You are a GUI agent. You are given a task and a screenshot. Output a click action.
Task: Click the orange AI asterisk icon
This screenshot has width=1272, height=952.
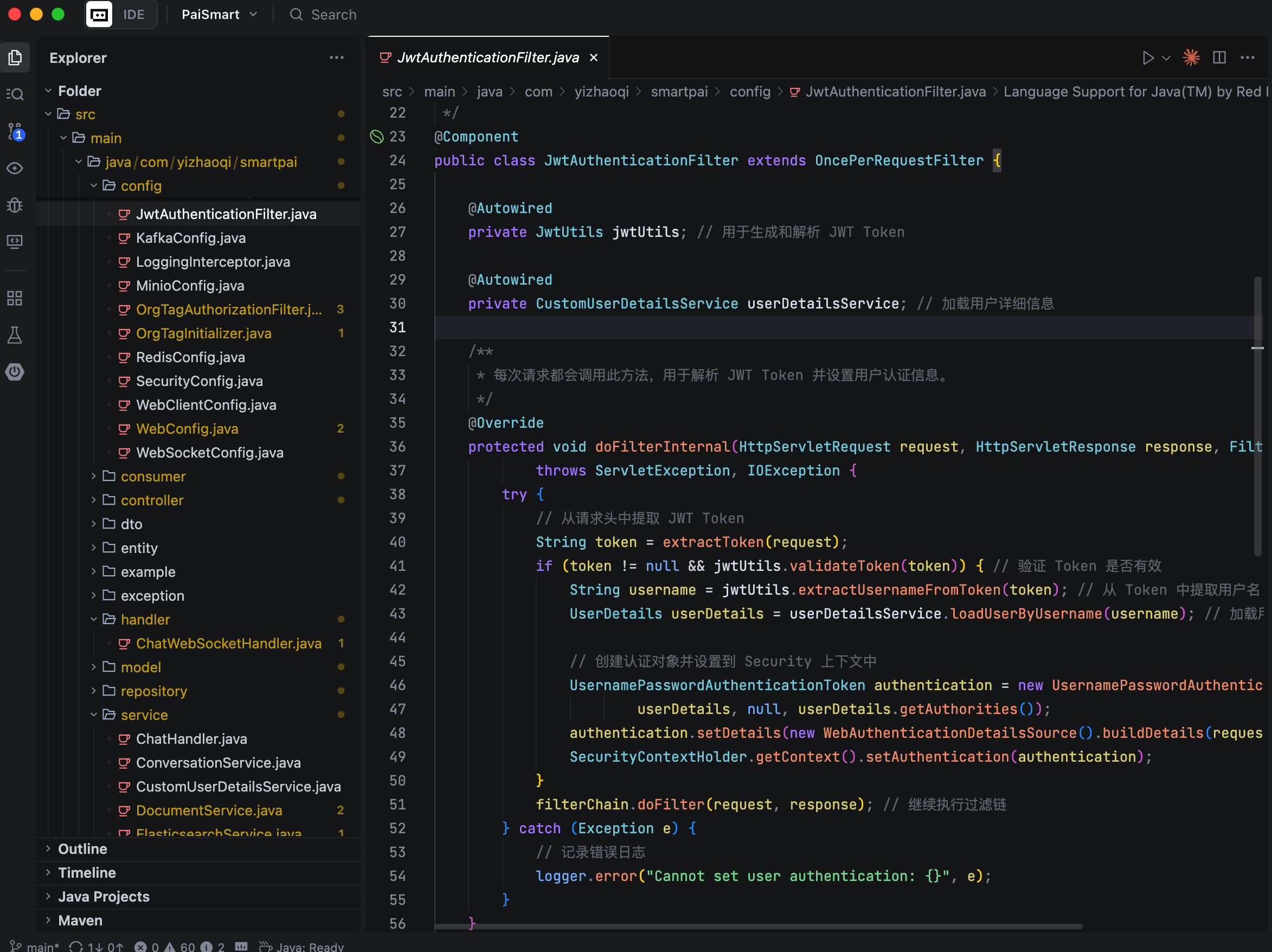tap(1191, 57)
